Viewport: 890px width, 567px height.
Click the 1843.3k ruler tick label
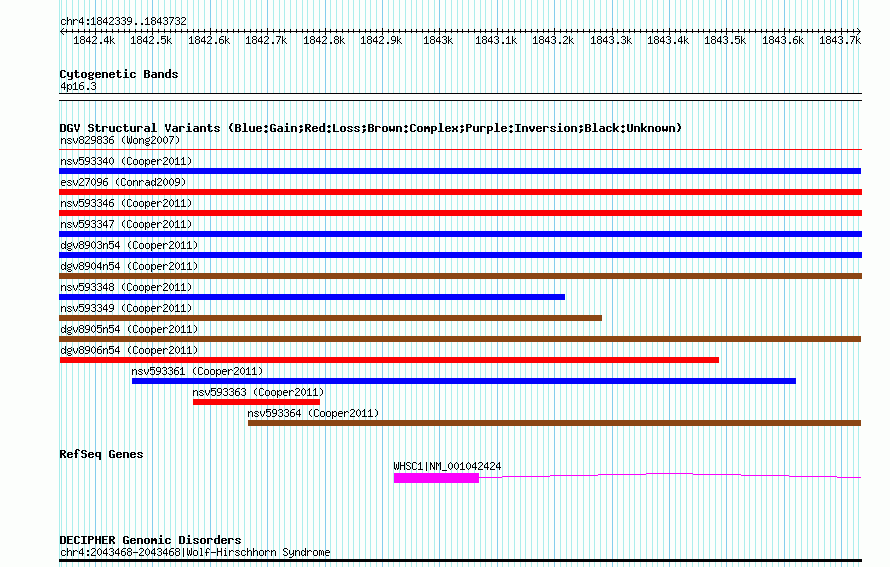611,40
